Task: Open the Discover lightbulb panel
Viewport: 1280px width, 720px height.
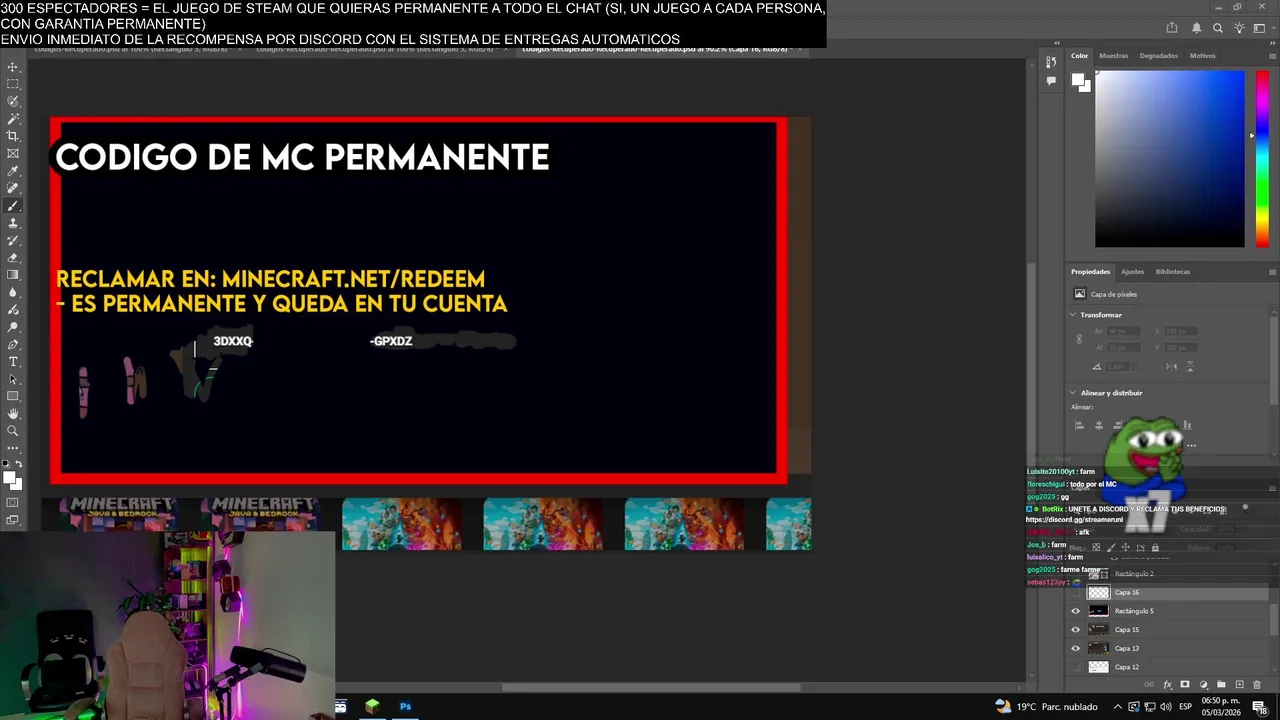Action: (x=1241, y=28)
